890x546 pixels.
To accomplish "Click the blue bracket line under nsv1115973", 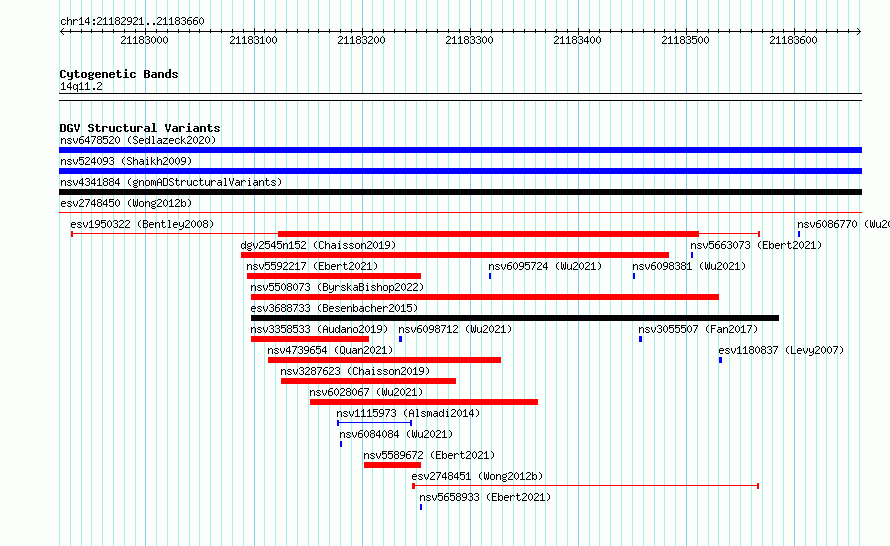I will coord(375,423).
